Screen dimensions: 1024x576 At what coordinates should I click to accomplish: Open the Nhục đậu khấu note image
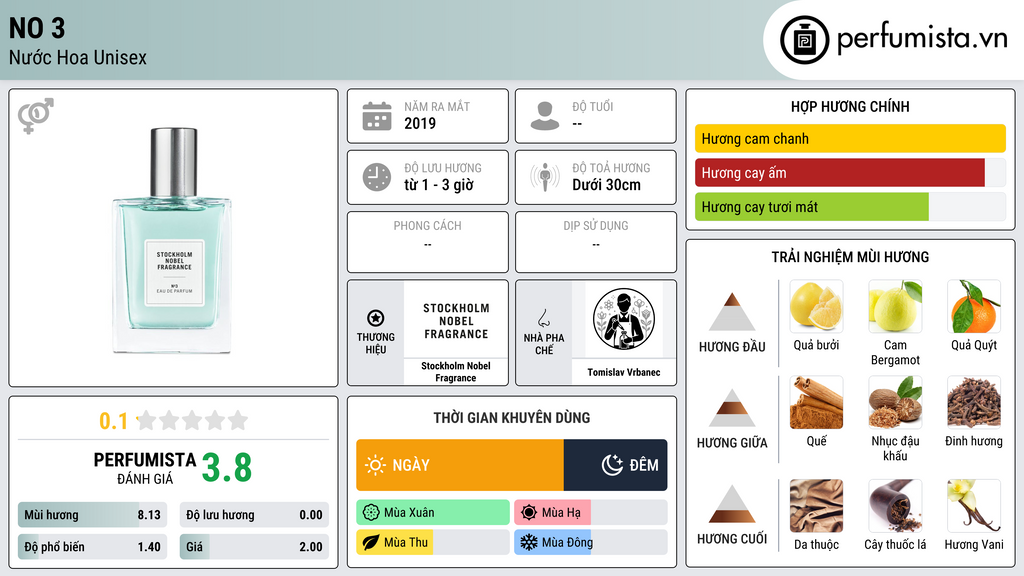[x=895, y=402]
